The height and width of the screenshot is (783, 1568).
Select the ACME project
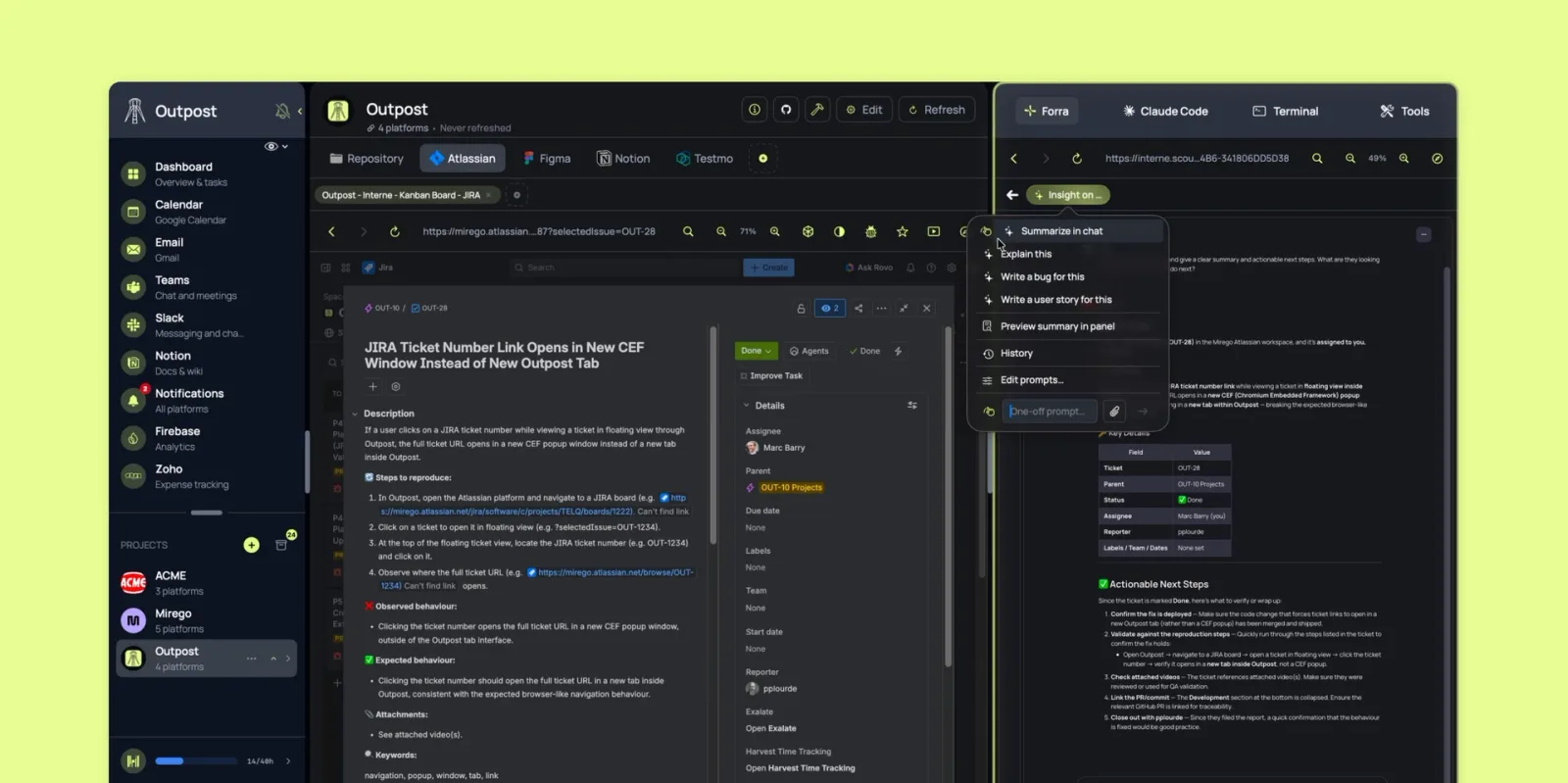206,583
